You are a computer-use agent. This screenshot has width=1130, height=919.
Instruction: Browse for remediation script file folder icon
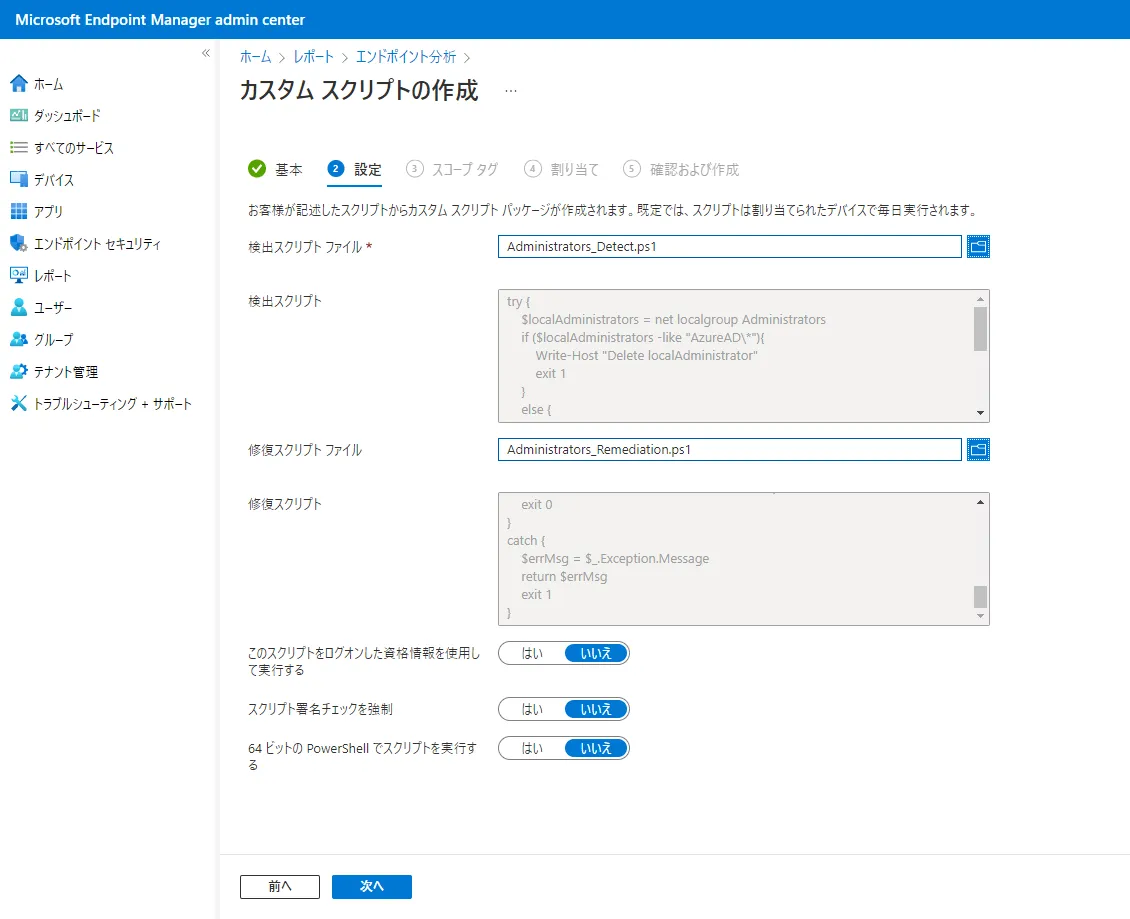978,450
